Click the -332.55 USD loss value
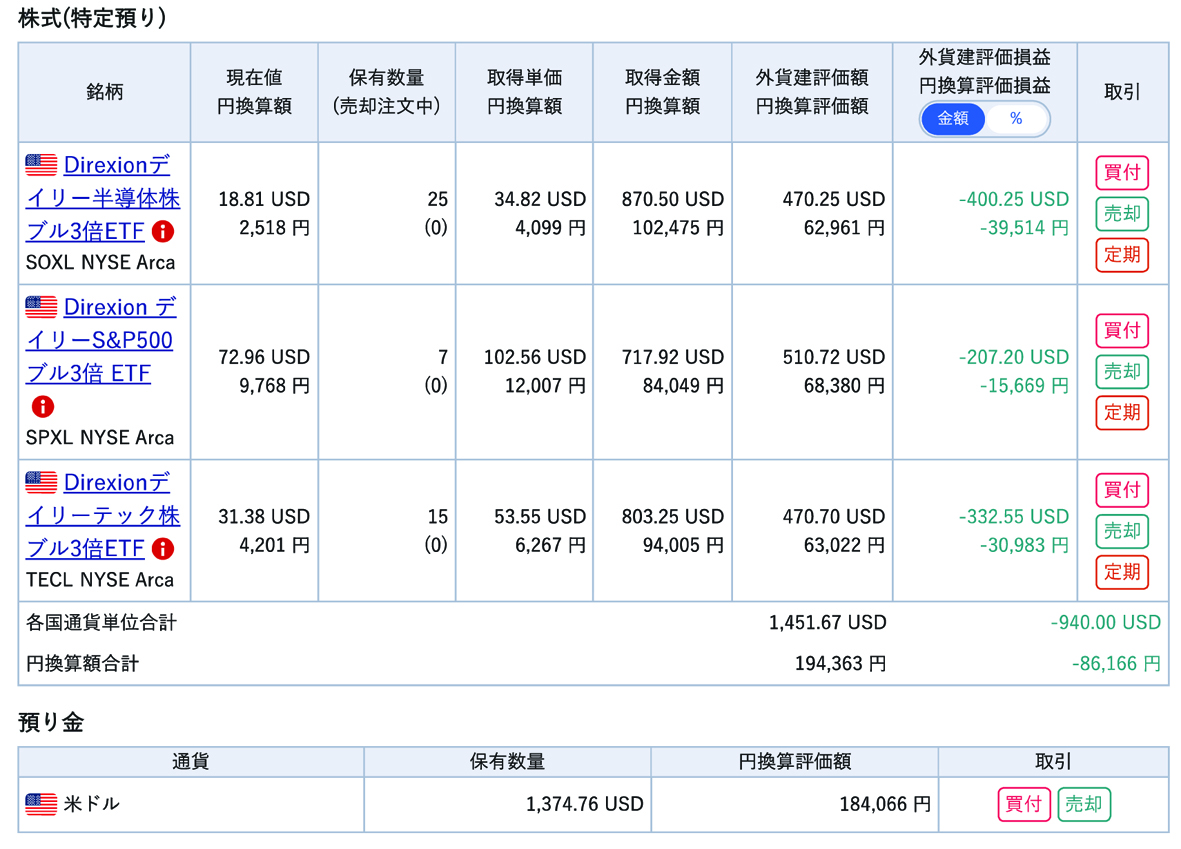This screenshot has height=849, width=1181. coord(1014,517)
